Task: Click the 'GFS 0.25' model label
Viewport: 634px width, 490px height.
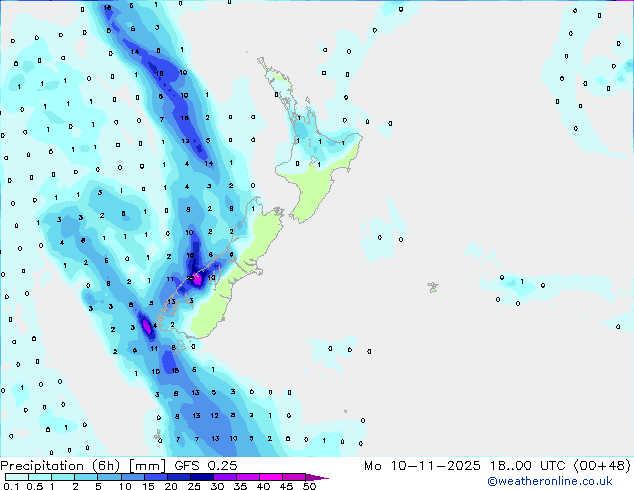Action: (206, 466)
